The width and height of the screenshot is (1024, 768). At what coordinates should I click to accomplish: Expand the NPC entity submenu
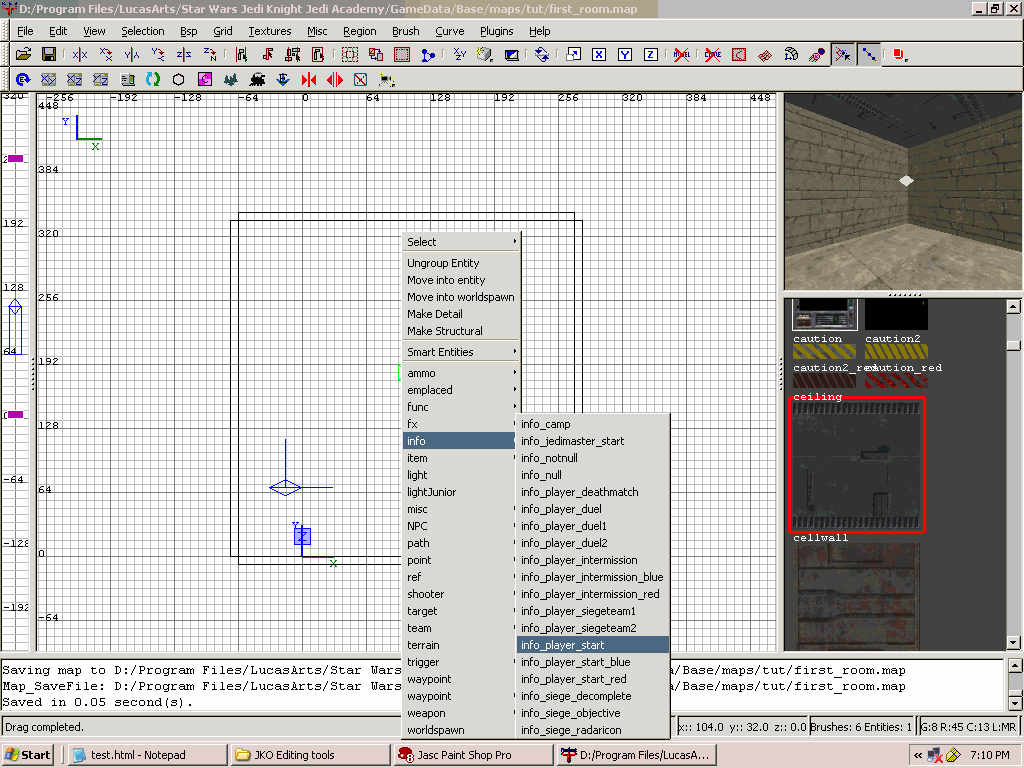click(x=460, y=526)
